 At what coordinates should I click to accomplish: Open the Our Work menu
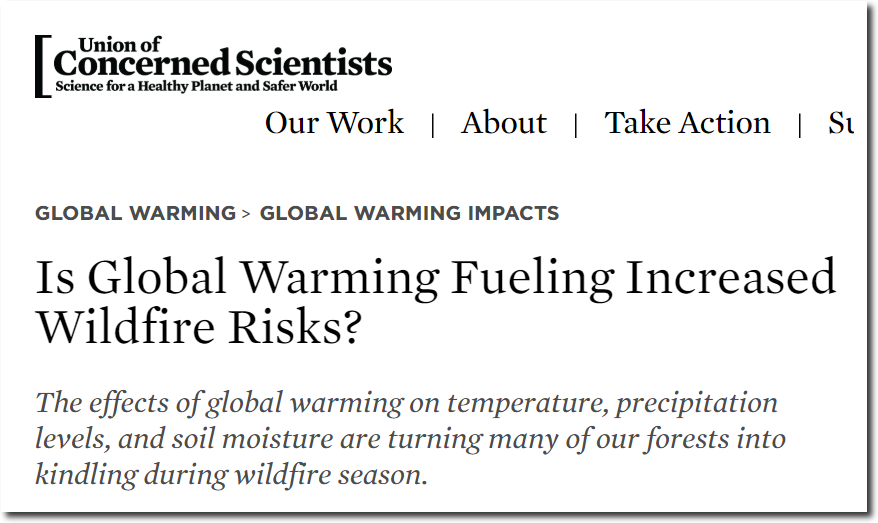[x=334, y=123]
